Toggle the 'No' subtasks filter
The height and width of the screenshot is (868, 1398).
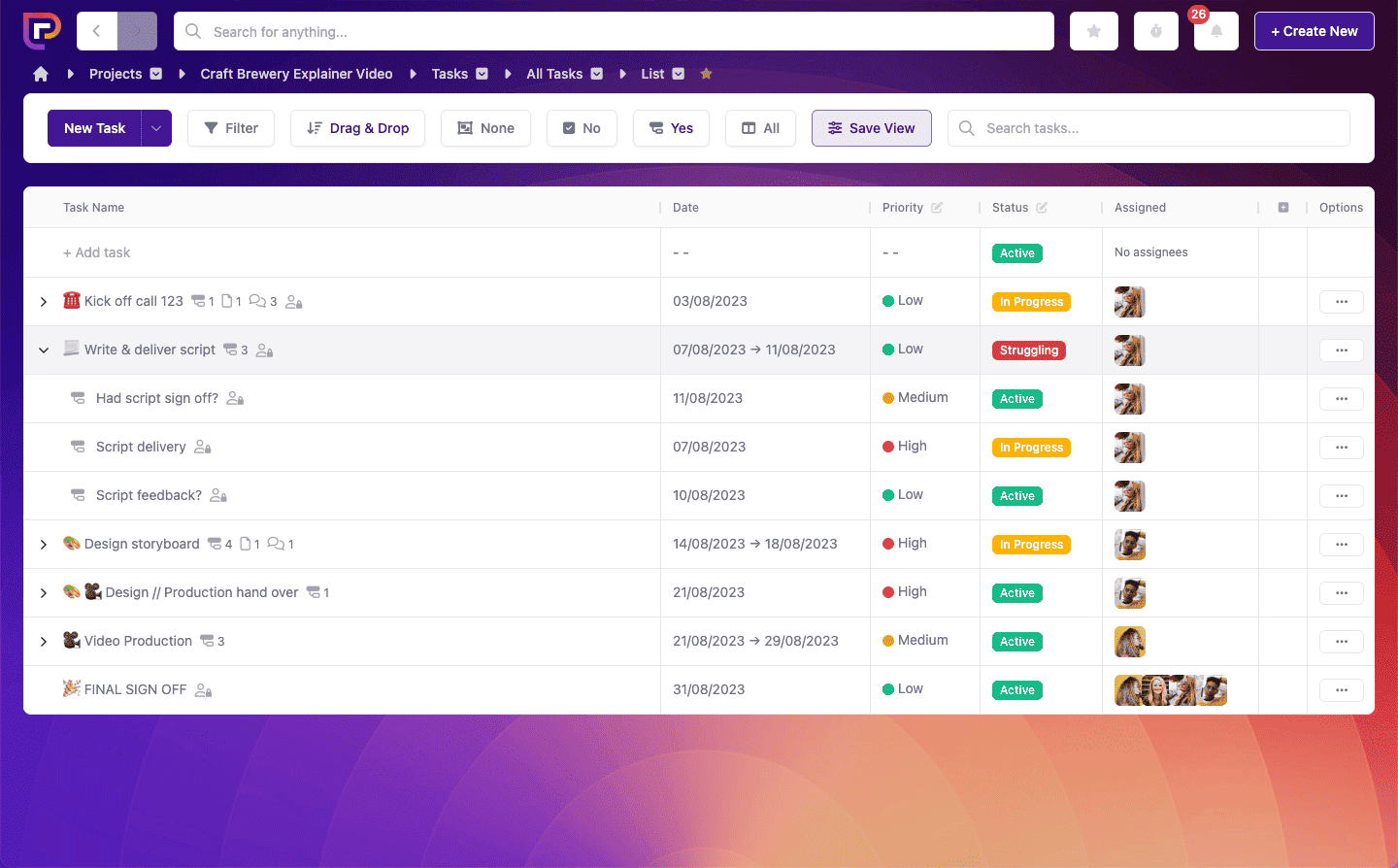click(x=582, y=127)
